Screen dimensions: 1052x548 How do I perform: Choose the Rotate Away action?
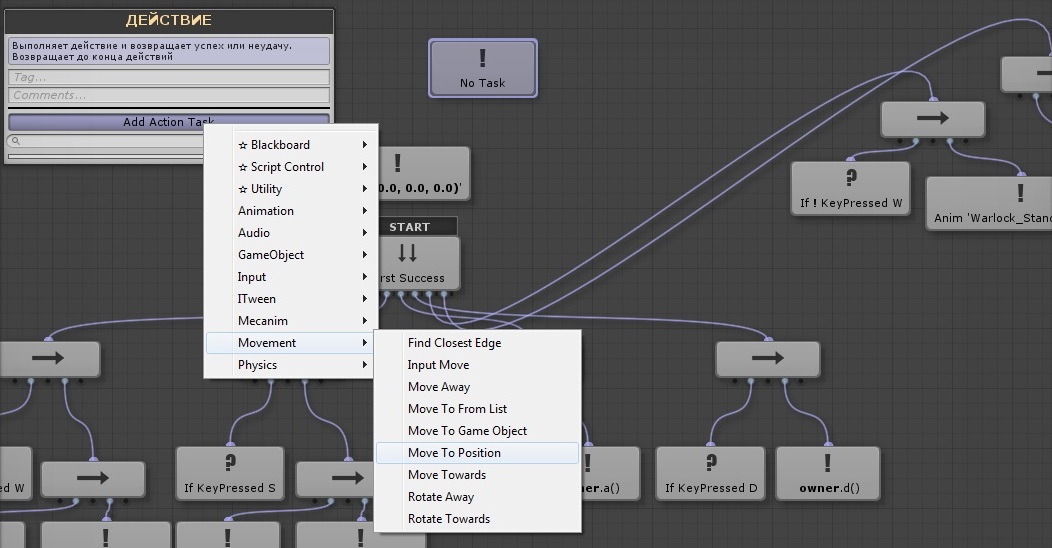pyautogui.click(x=477, y=497)
